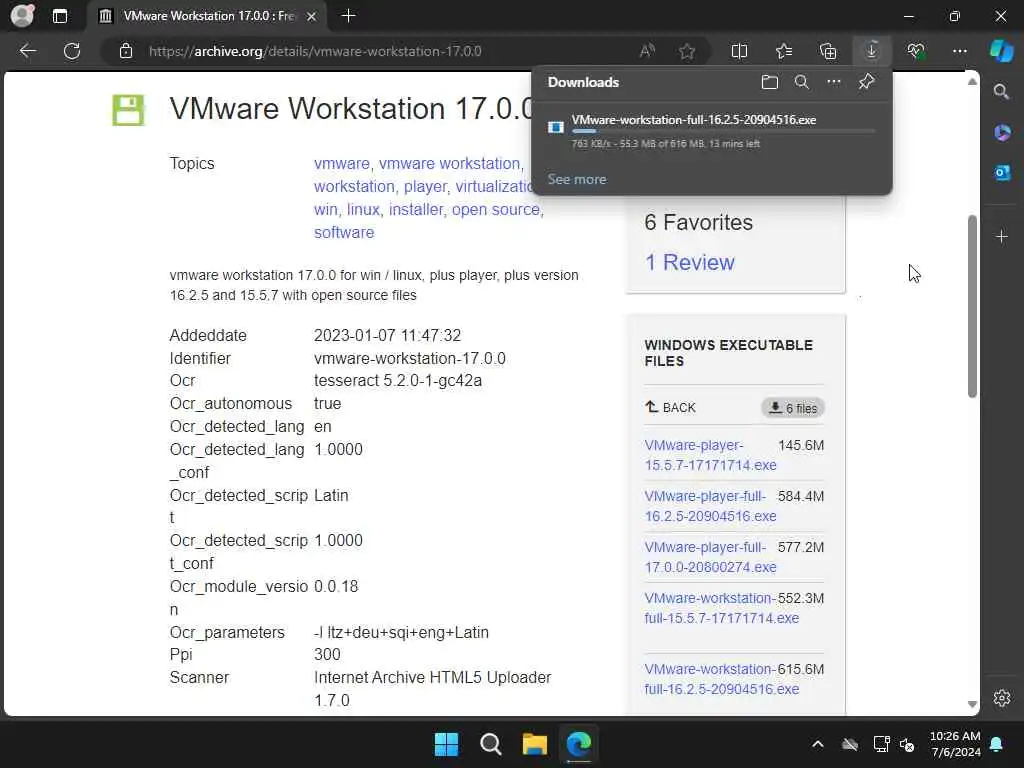Viewport: 1024px width, 768px height.
Task: Open the Outlook sidebar icon
Action: point(1002,173)
